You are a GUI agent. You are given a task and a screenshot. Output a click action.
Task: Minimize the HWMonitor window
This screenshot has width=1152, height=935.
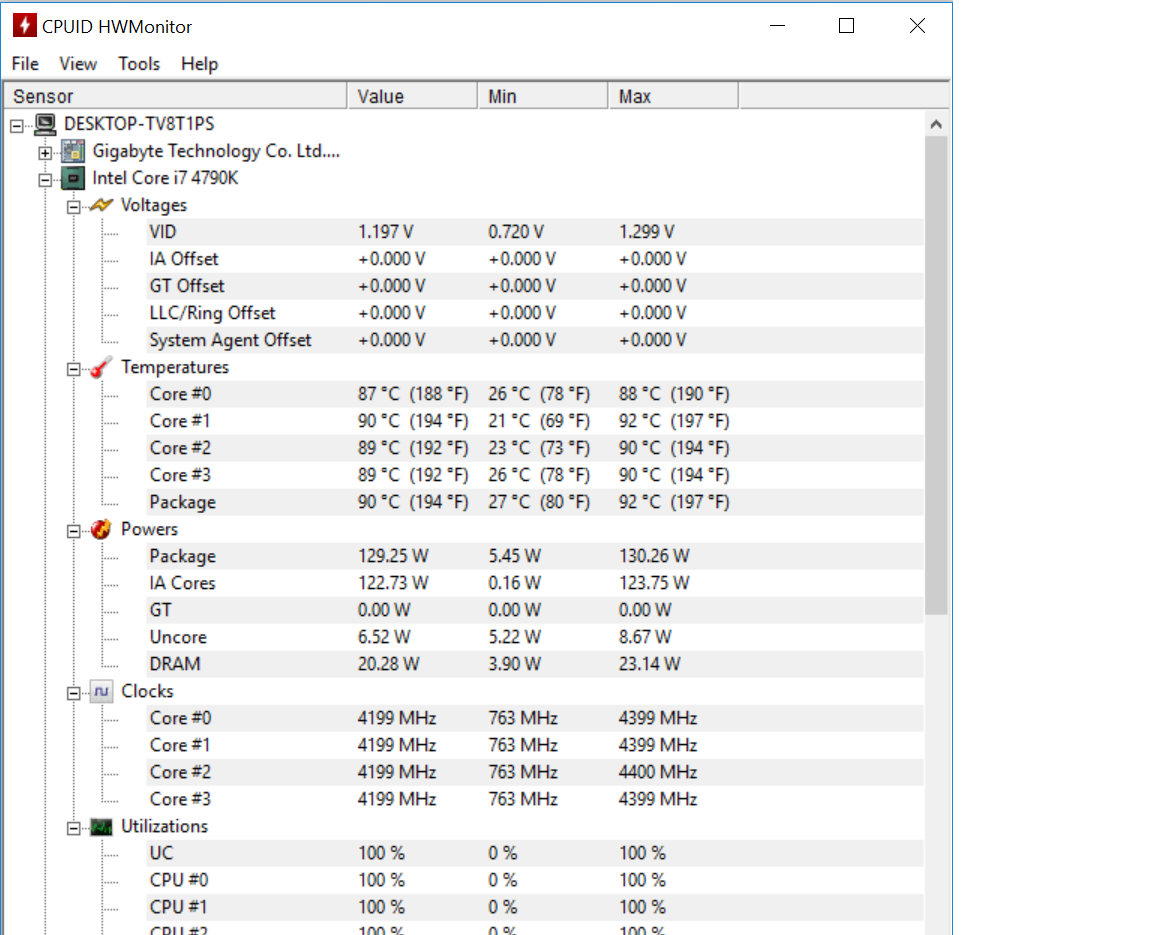pos(777,26)
